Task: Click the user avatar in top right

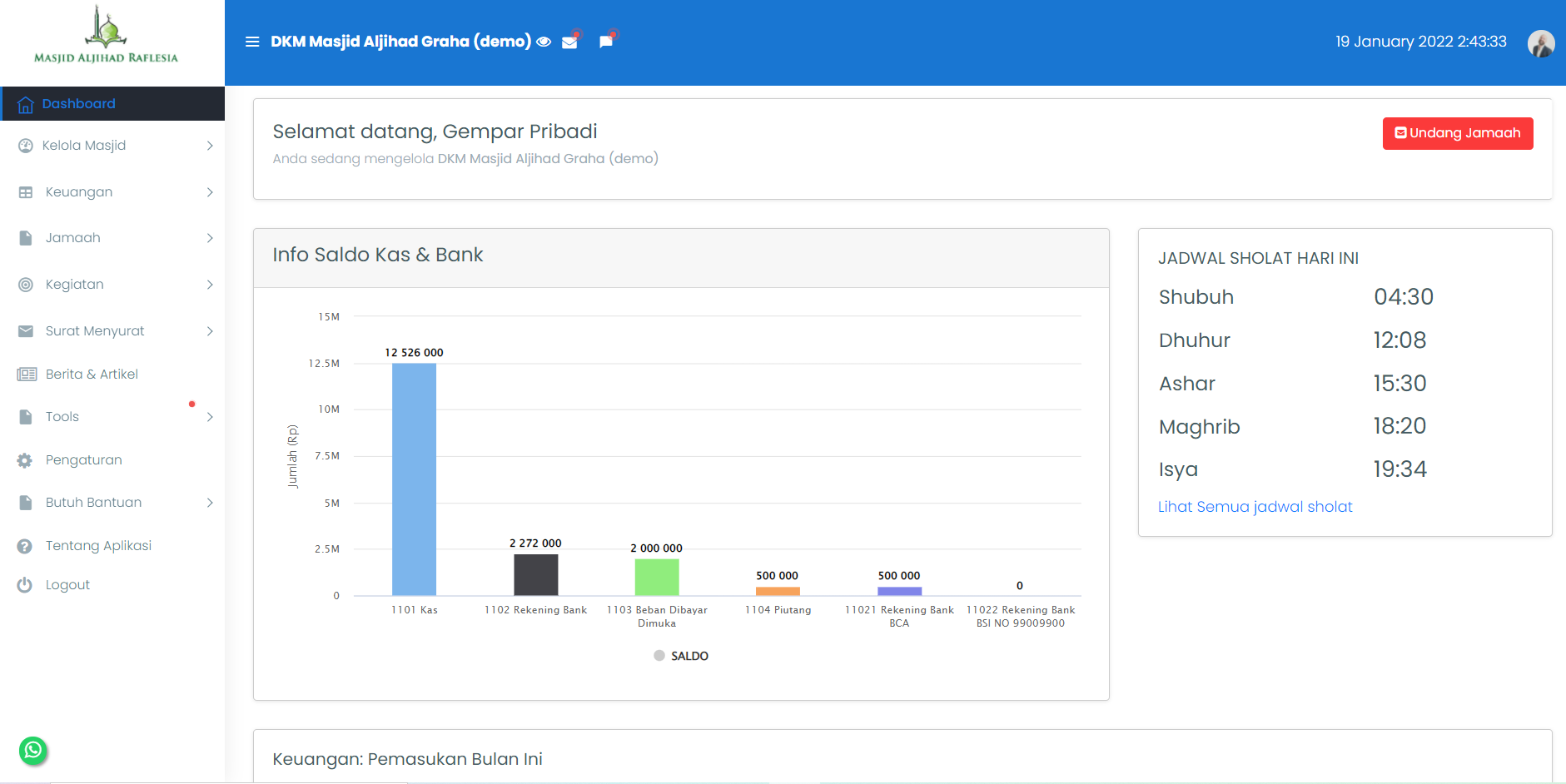Action: tap(1540, 43)
